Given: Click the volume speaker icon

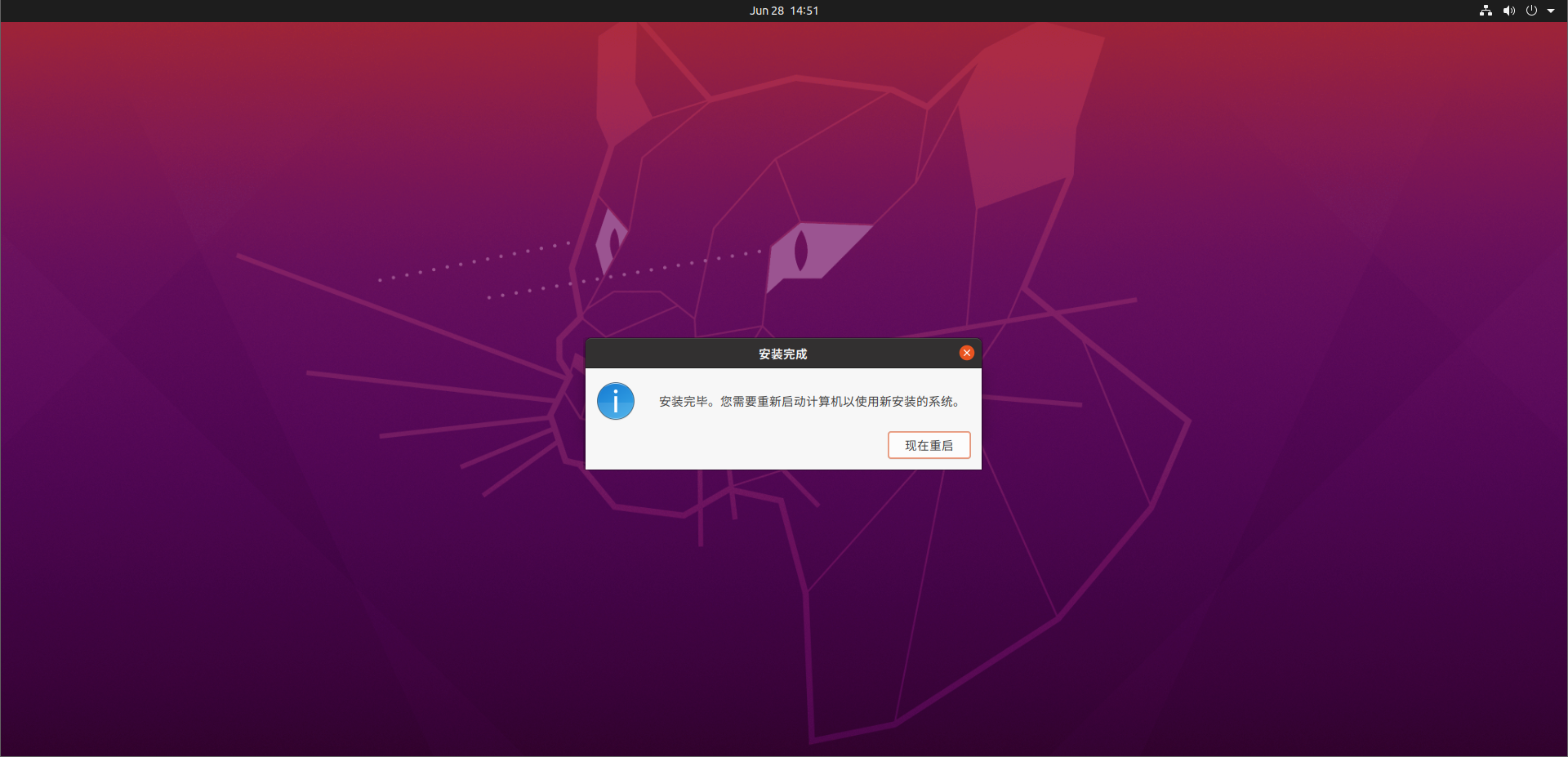Looking at the screenshot, I should (1508, 11).
